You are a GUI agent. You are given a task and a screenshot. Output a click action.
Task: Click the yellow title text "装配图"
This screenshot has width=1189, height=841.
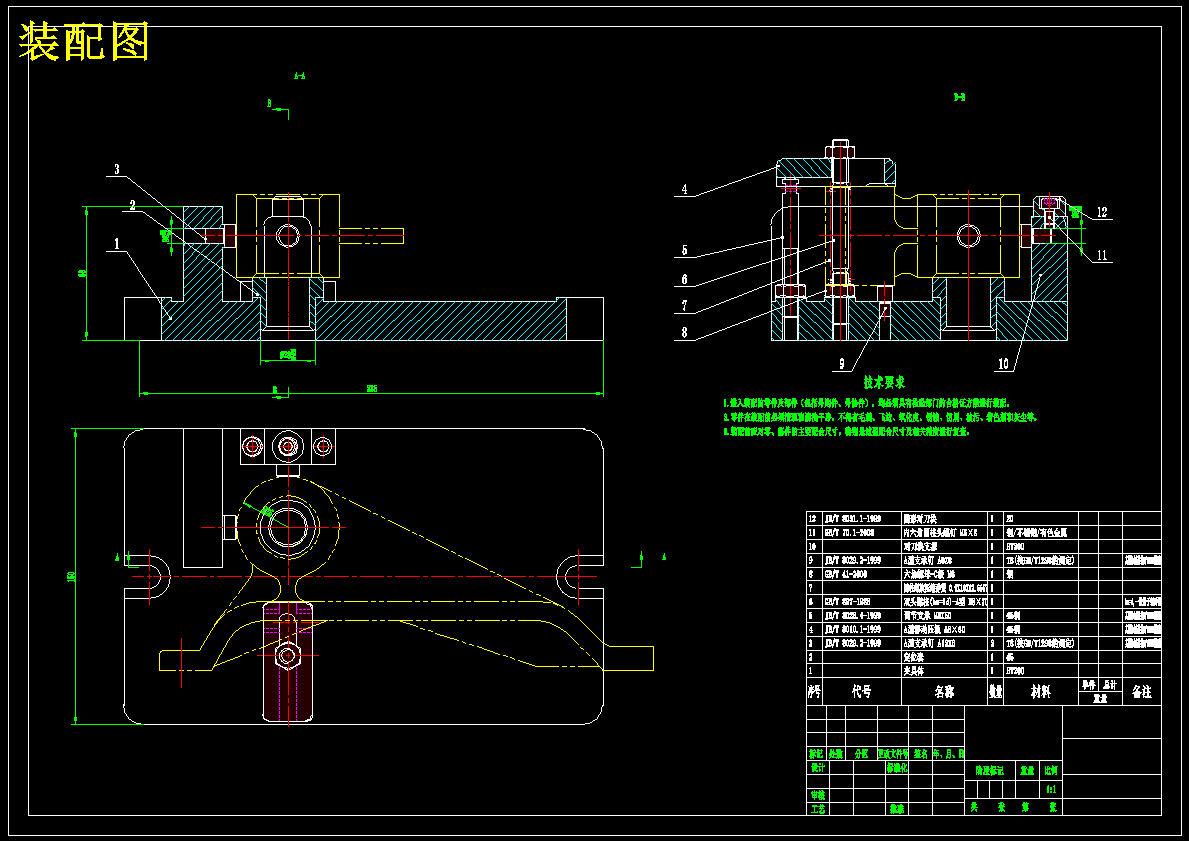83,41
